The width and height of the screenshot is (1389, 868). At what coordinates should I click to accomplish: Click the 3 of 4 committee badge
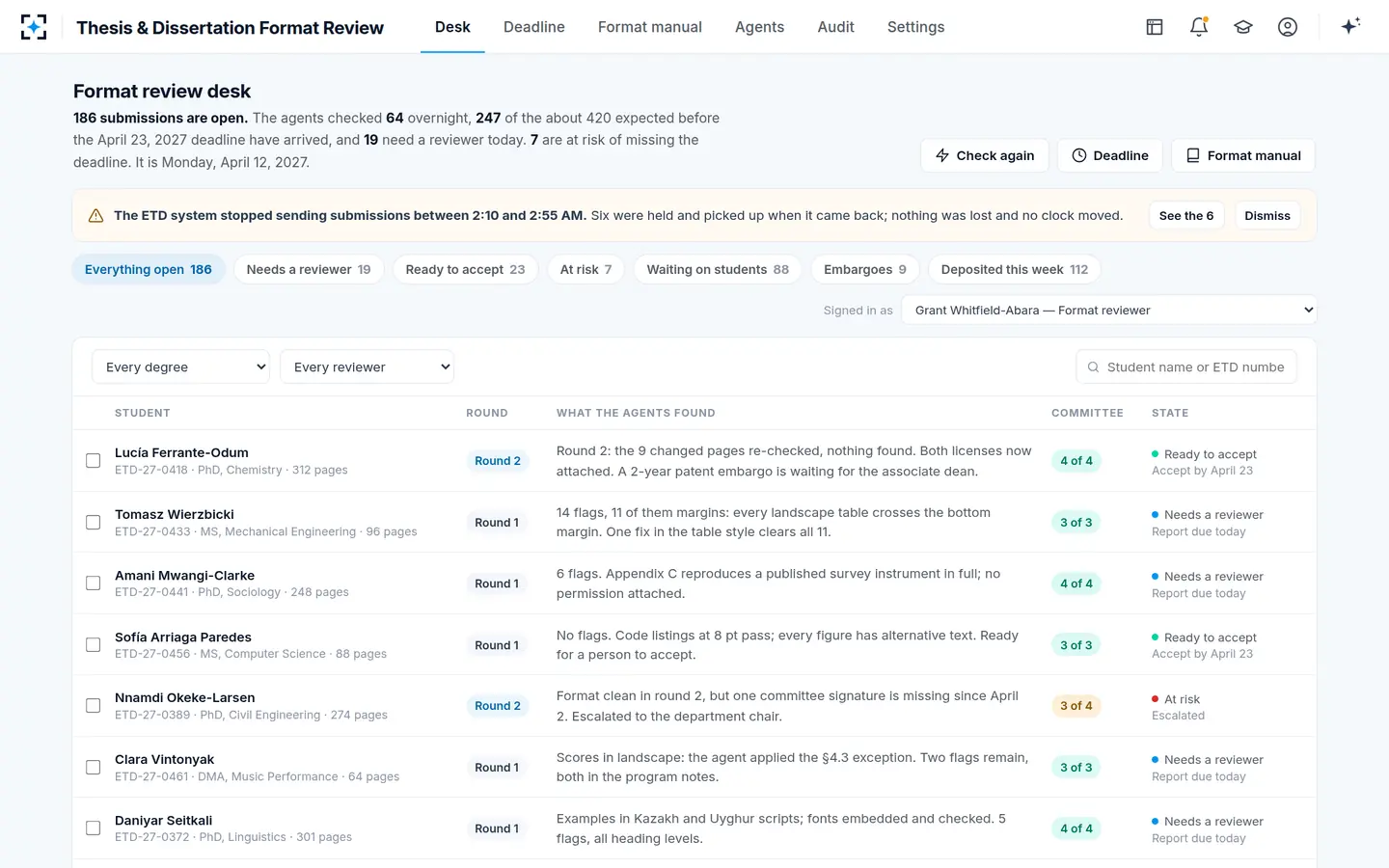1076,706
